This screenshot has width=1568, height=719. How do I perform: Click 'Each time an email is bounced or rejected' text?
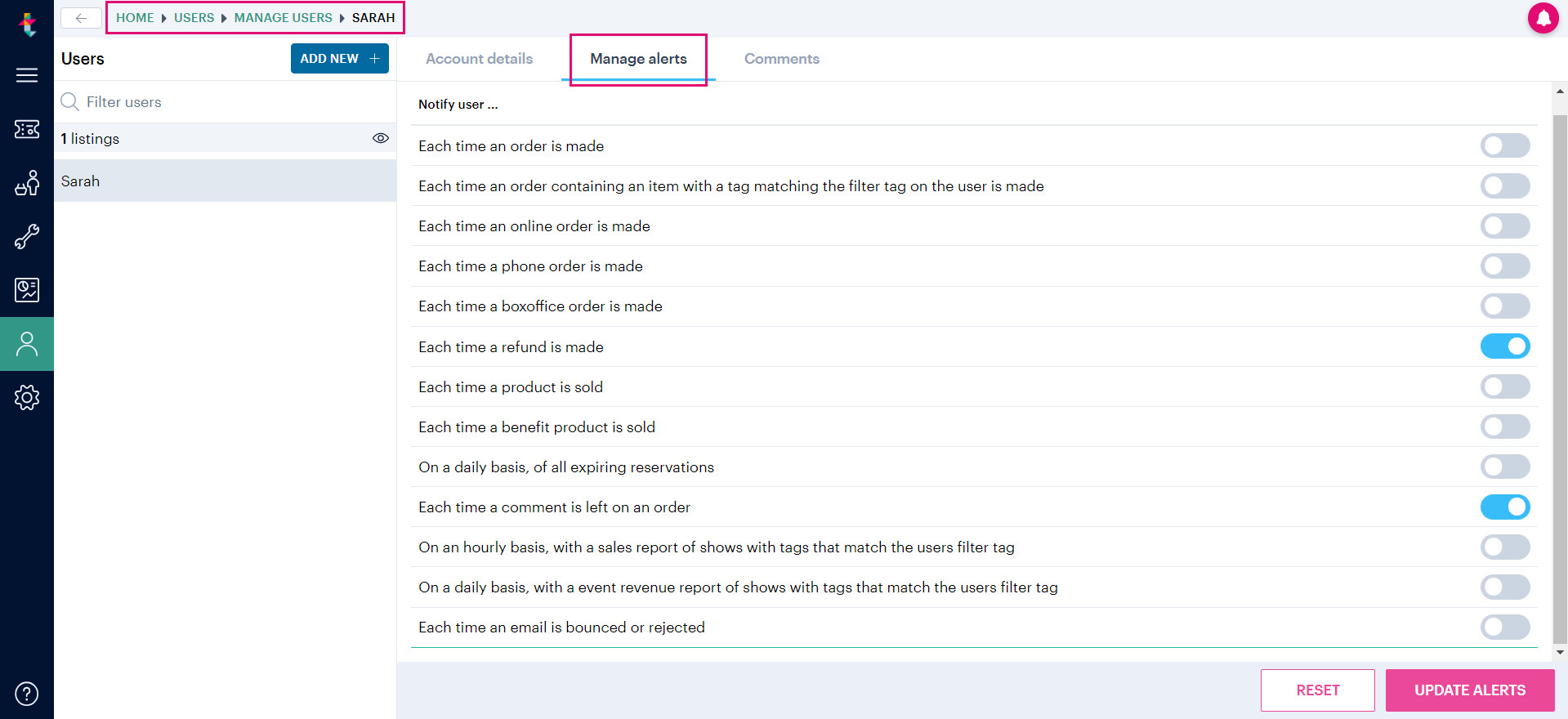click(561, 627)
